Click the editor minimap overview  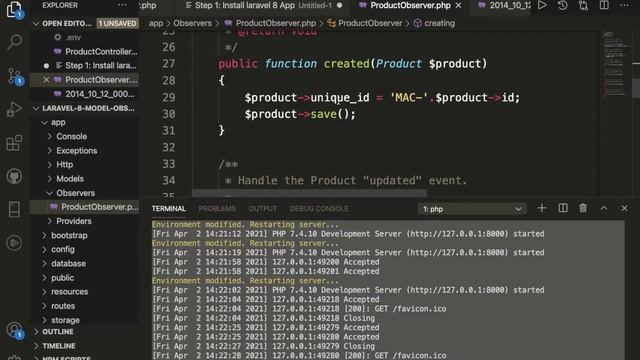click(x=614, y=64)
